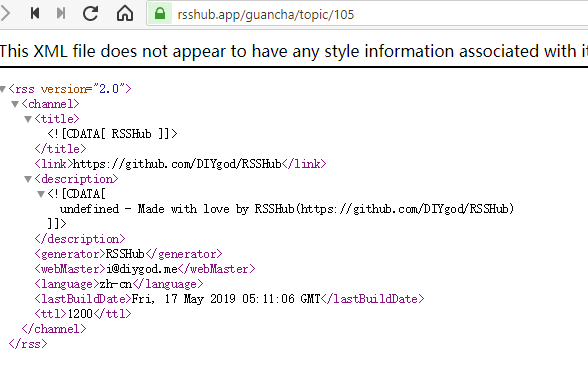588x365 pixels.
Task: Click the XML no style information notice
Action: (294, 51)
